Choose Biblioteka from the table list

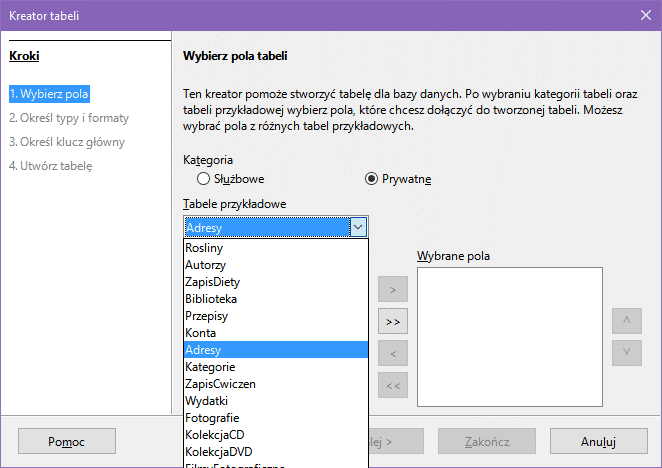tap(211, 298)
